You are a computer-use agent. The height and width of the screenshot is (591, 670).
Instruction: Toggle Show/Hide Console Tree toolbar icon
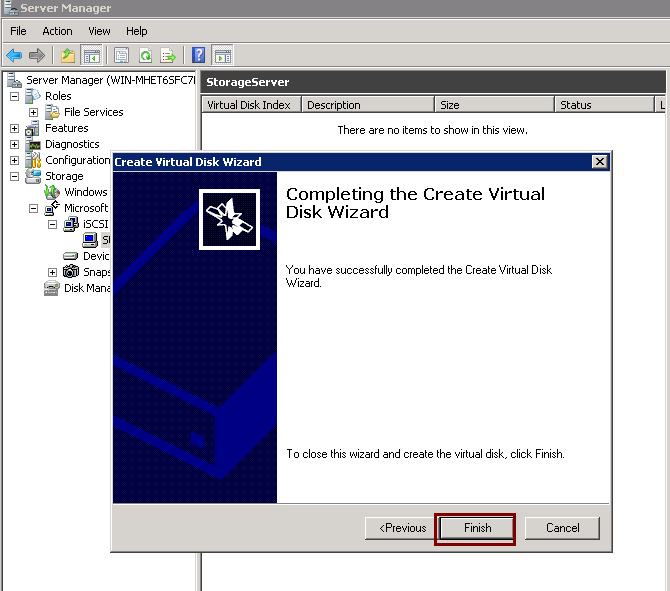click(x=91, y=56)
